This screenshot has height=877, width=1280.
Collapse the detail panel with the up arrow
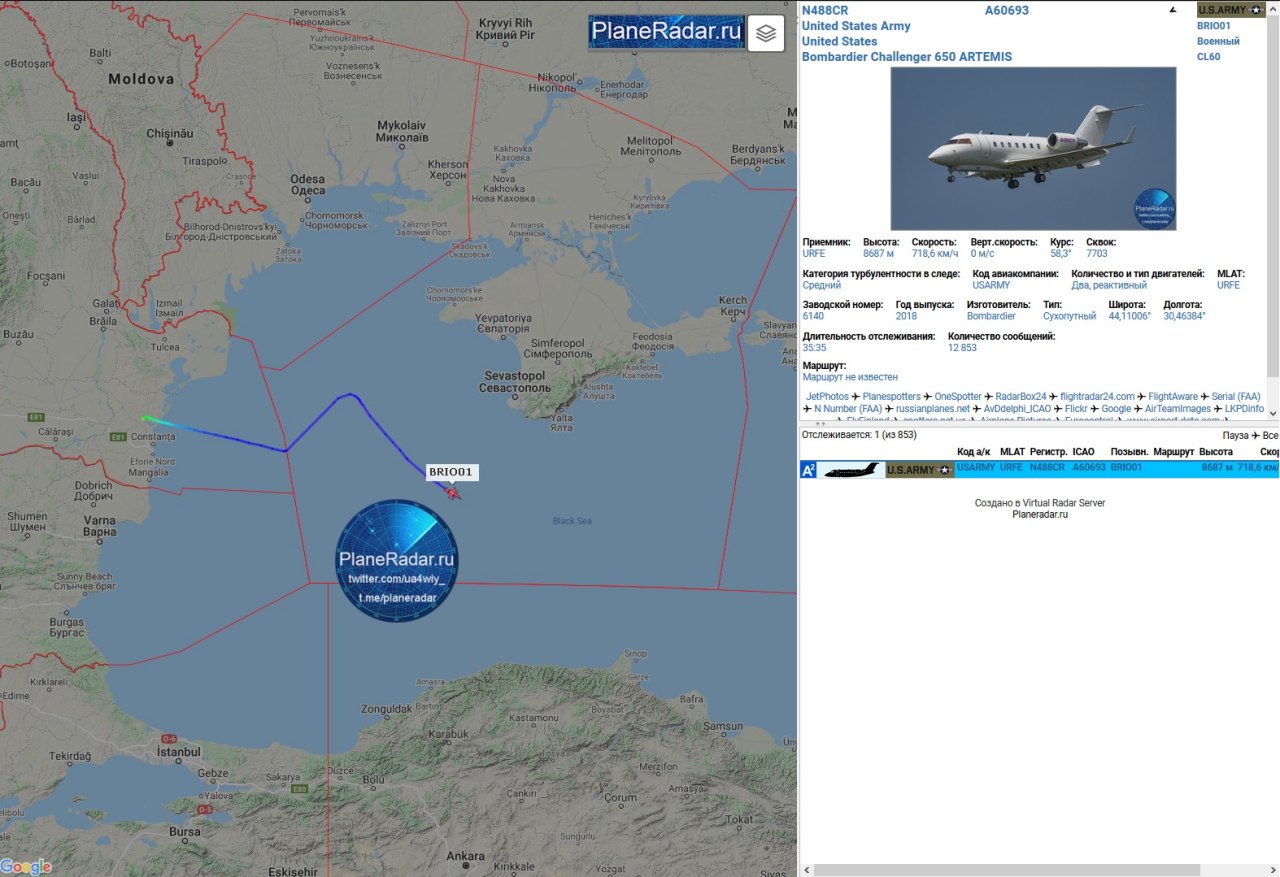tap(1173, 10)
